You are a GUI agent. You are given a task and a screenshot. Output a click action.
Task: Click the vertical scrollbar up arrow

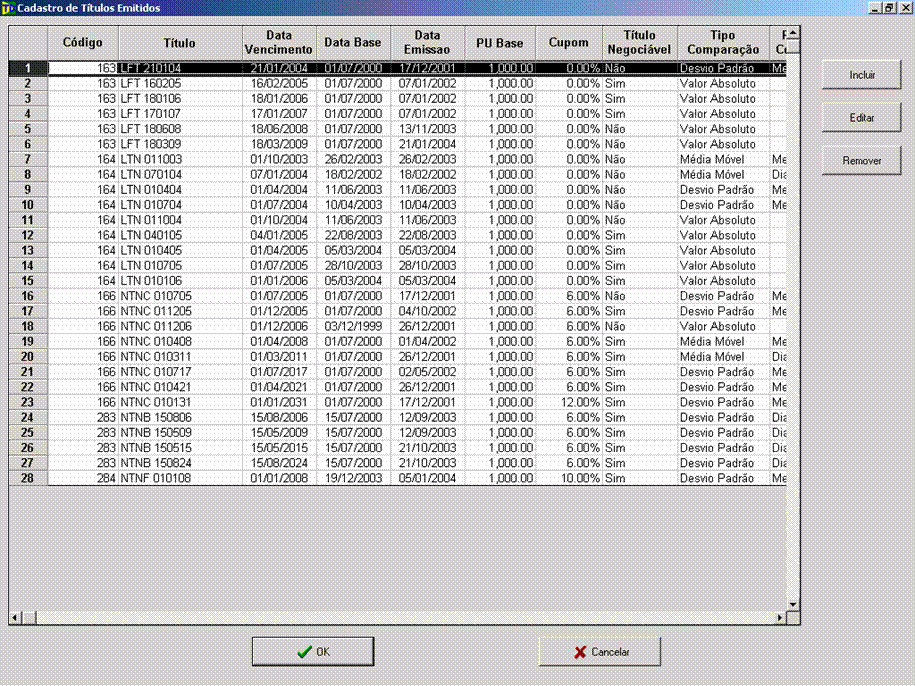click(x=793, y=33)
